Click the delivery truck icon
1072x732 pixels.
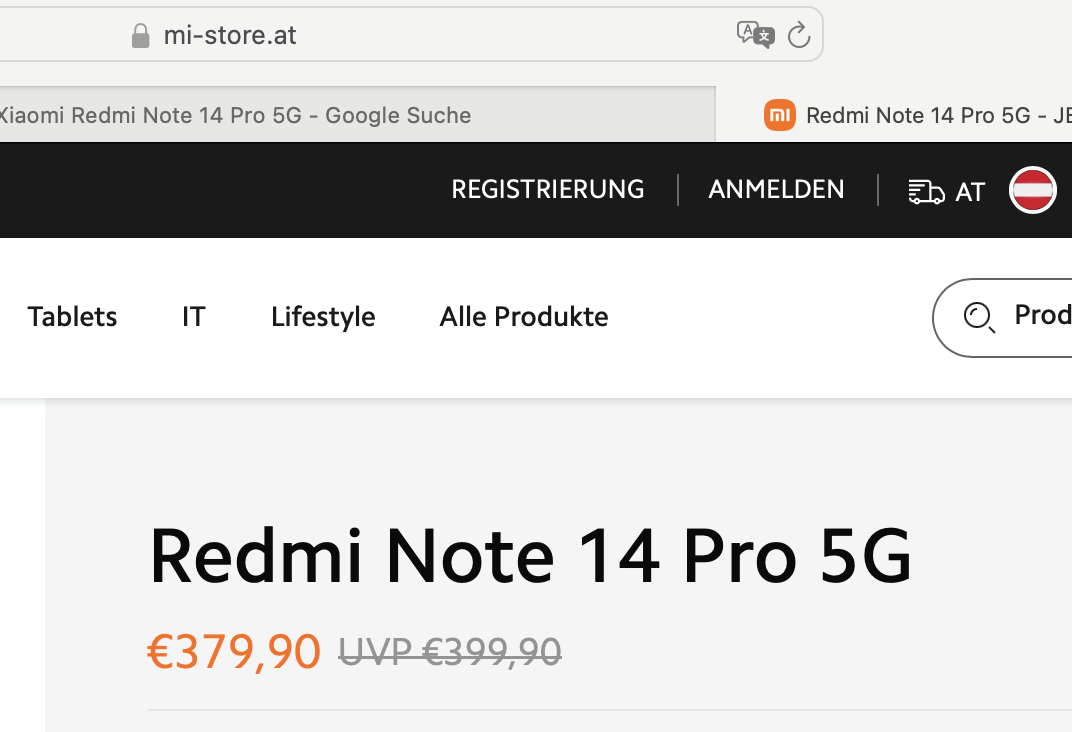926,191
